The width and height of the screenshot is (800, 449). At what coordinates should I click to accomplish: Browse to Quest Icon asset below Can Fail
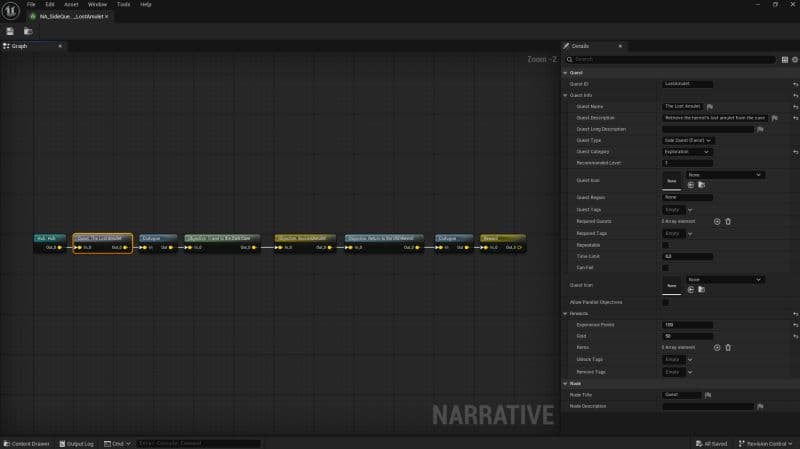point(702,290)
